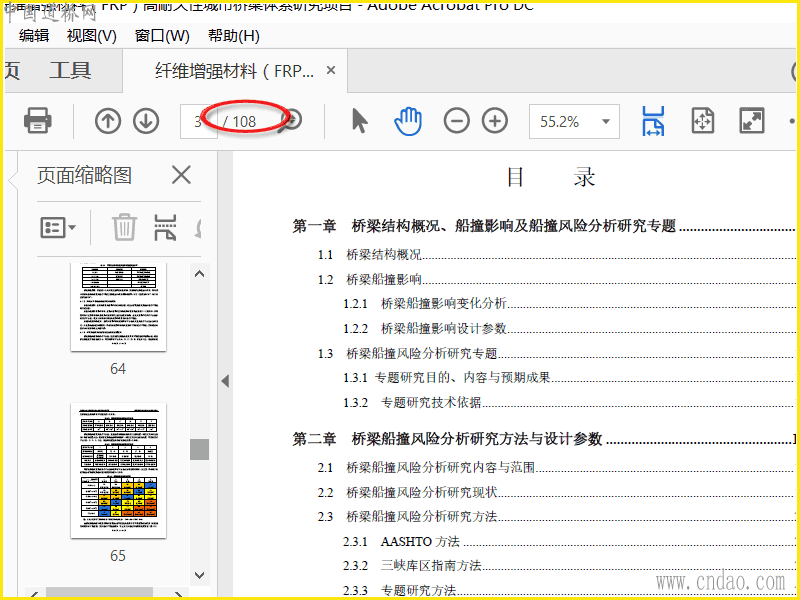Switch to the 工具 tab
The height and width of the screenshot is (600, 800).
[70, 70]
